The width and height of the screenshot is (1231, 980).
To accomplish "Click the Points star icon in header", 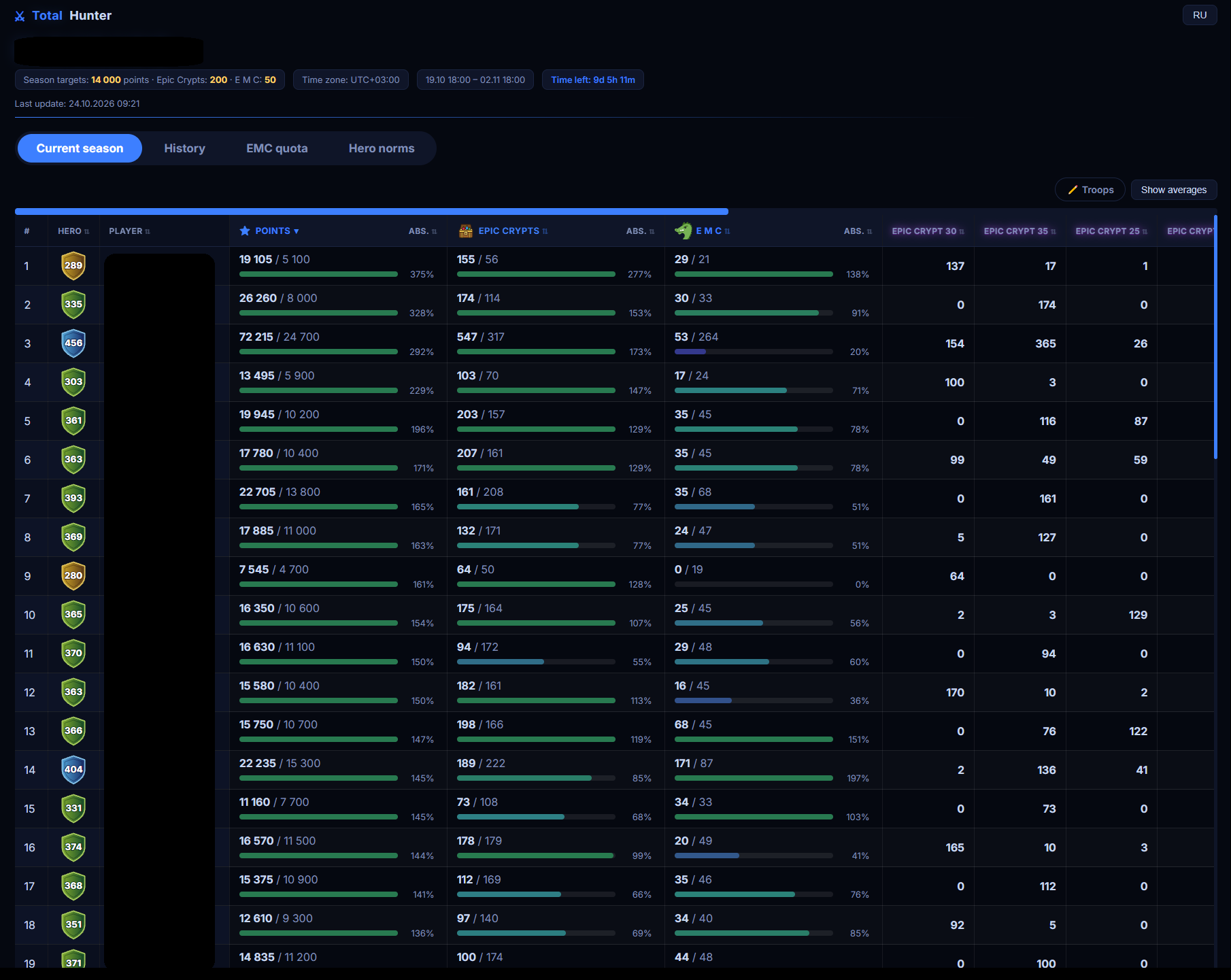I will [245, 231].
